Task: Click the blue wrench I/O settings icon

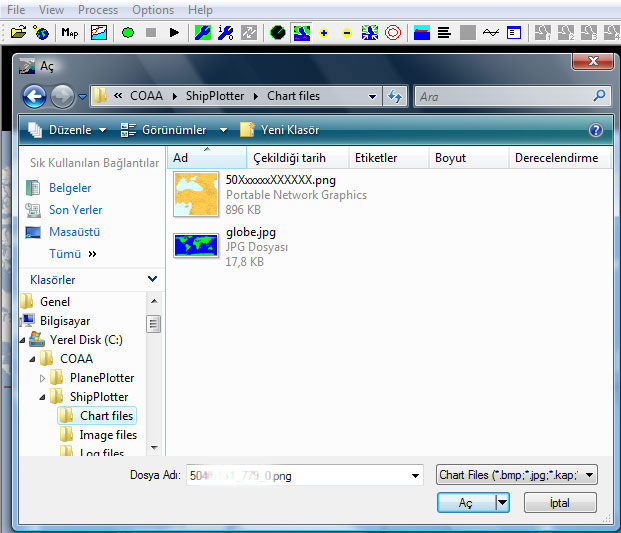Action: point(225,32)
